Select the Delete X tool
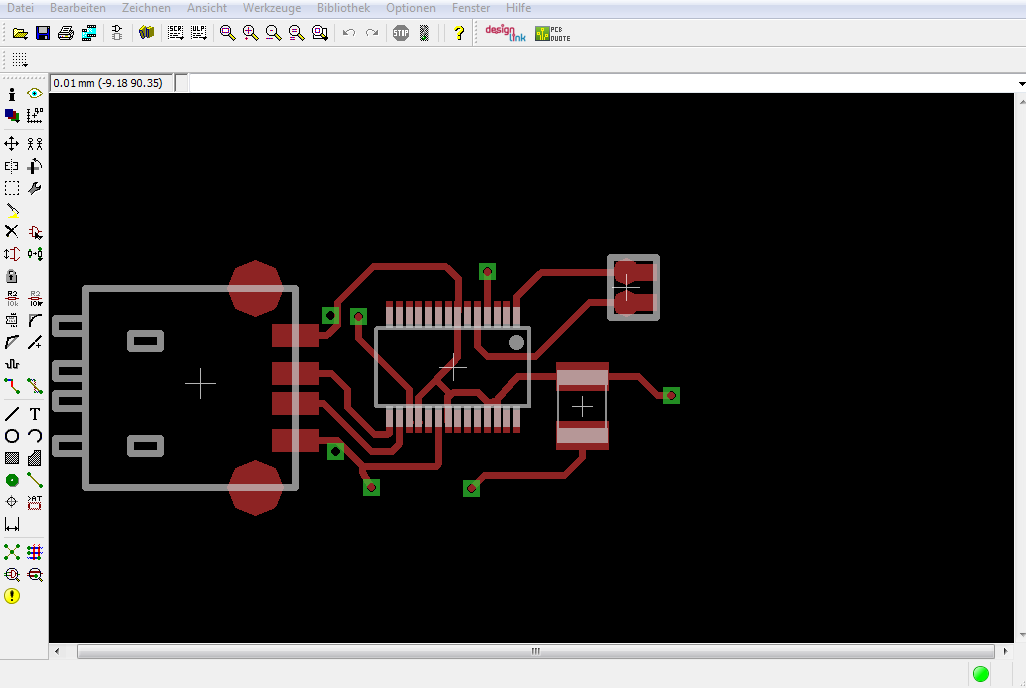The height and width of the screenshot is (688, 1026). pos(12,232)
